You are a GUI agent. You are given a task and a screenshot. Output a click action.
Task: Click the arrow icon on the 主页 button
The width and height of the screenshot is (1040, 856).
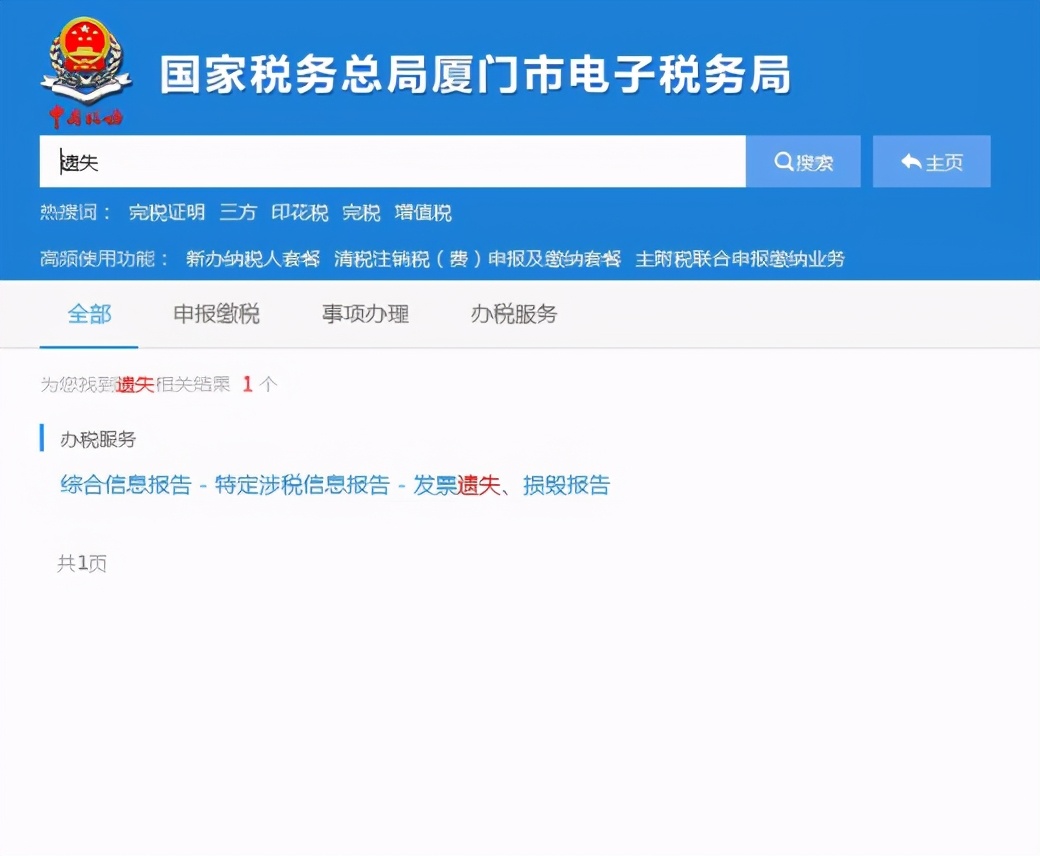(909, 161)
